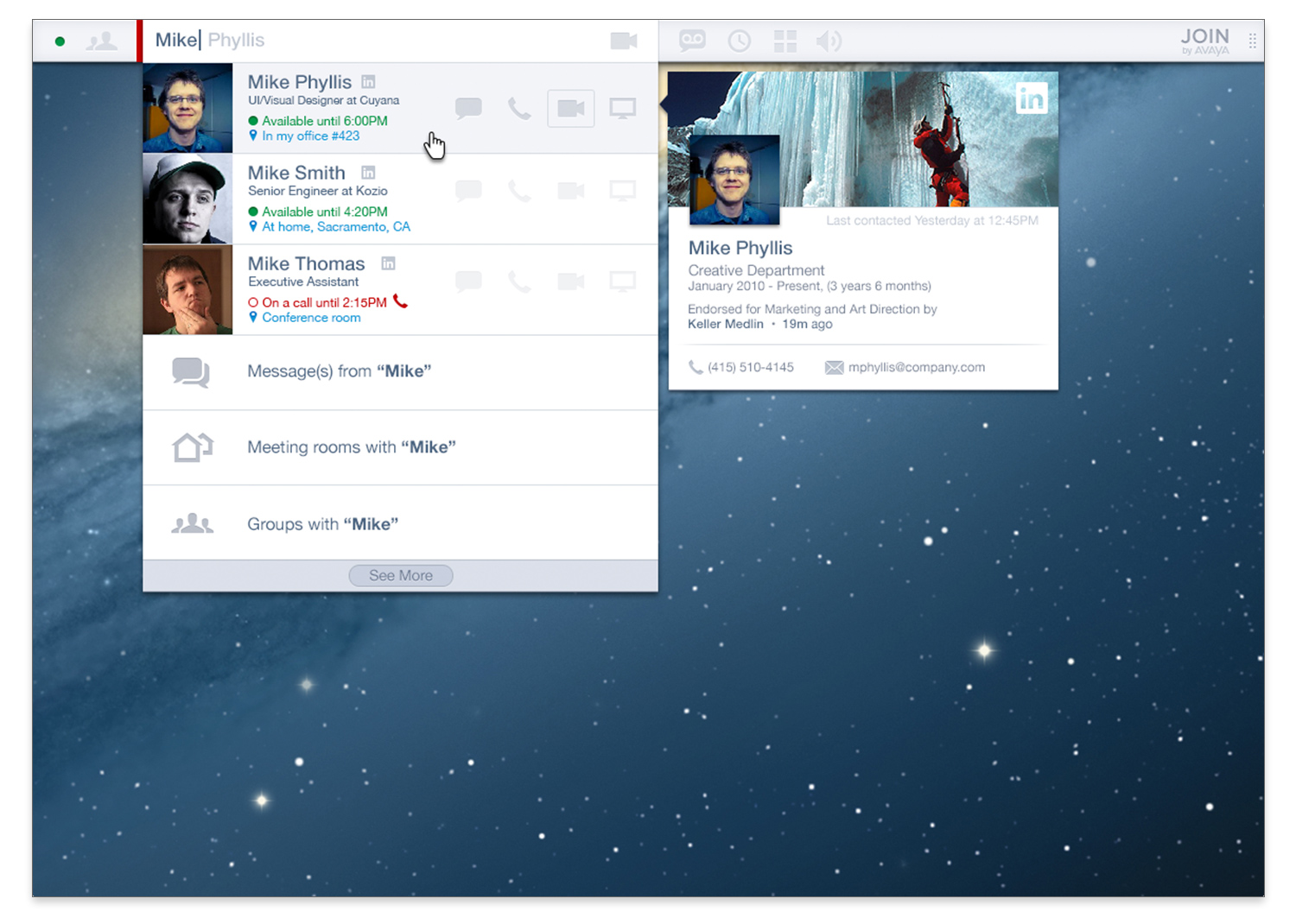Open the grid apps icon
The width and height of the screenshot is (1296, 924).
tap(785, 41)
